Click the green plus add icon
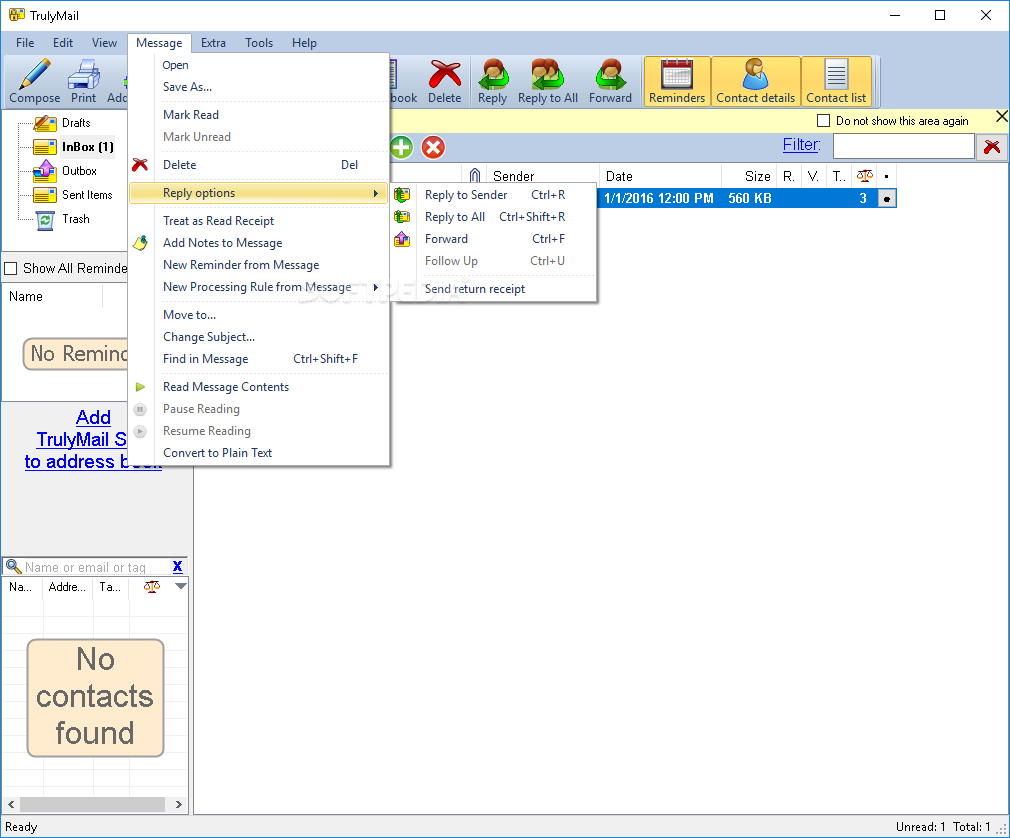Viewport: 1010px width, 838px height. point(401,148)
